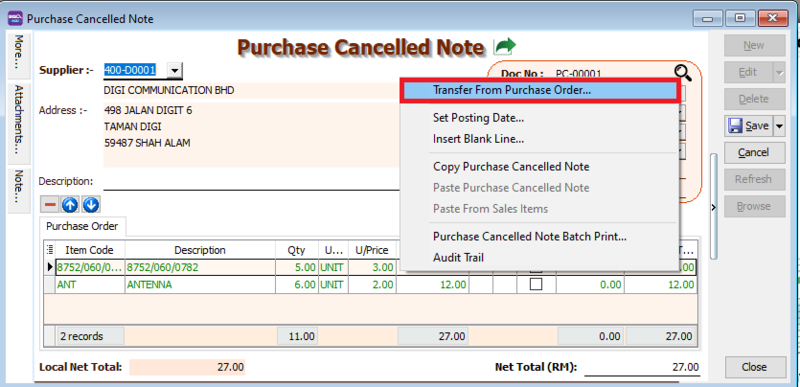
Task: Click the 8752/060/0782 description cell
Action: click(x=200, y=267)
